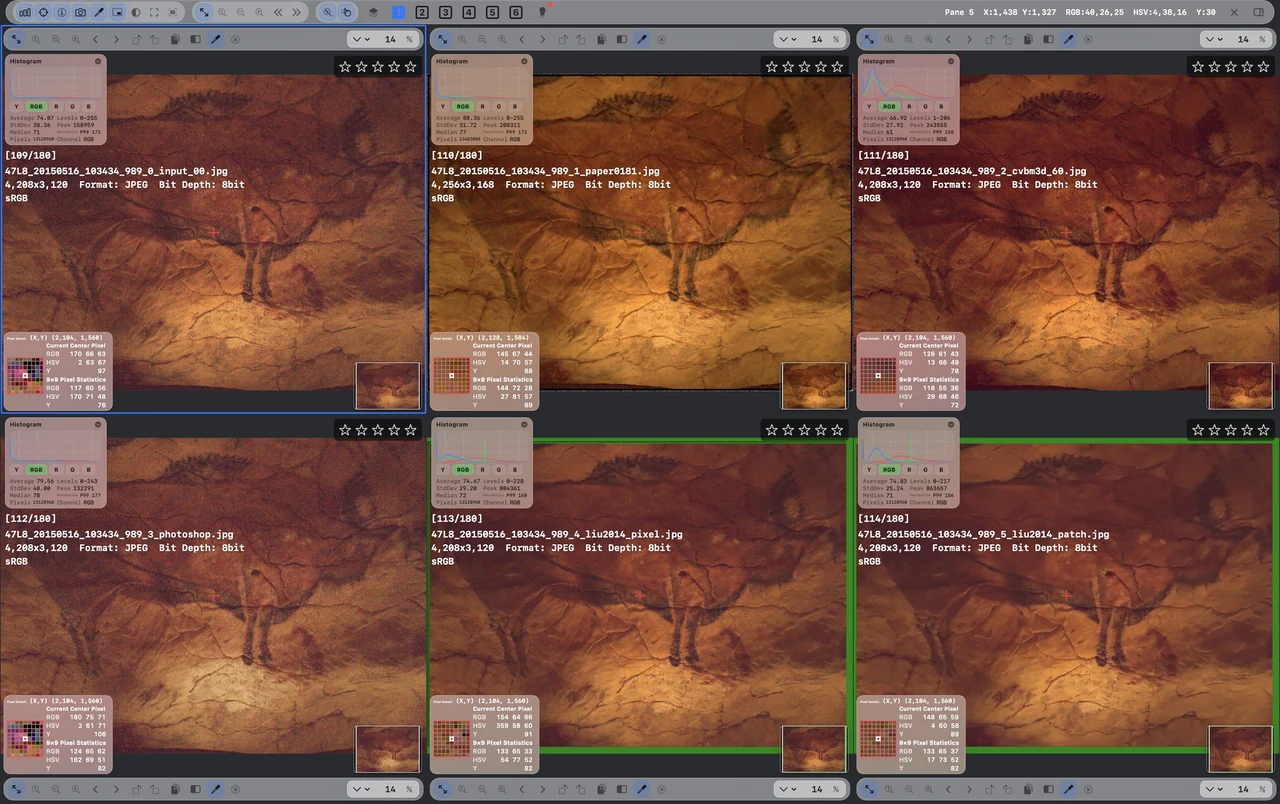Click the layers stack icon in top toolbar
The image size is (1280, 804).
373,12
